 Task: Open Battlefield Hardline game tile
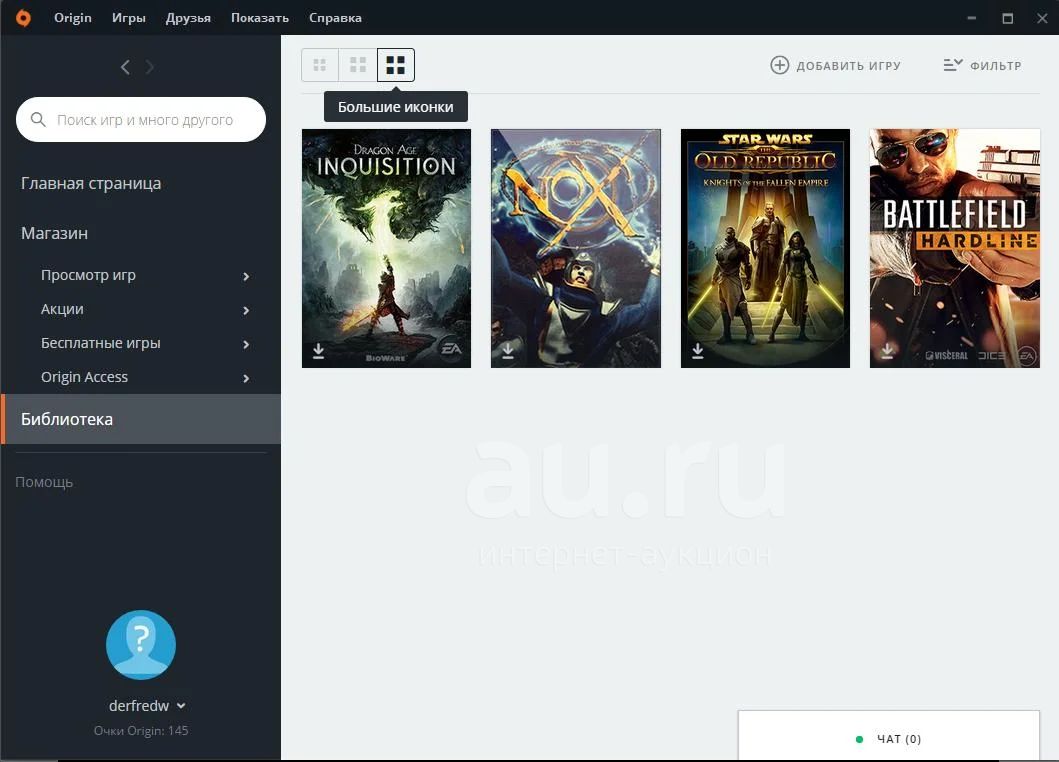click(955, 249)
